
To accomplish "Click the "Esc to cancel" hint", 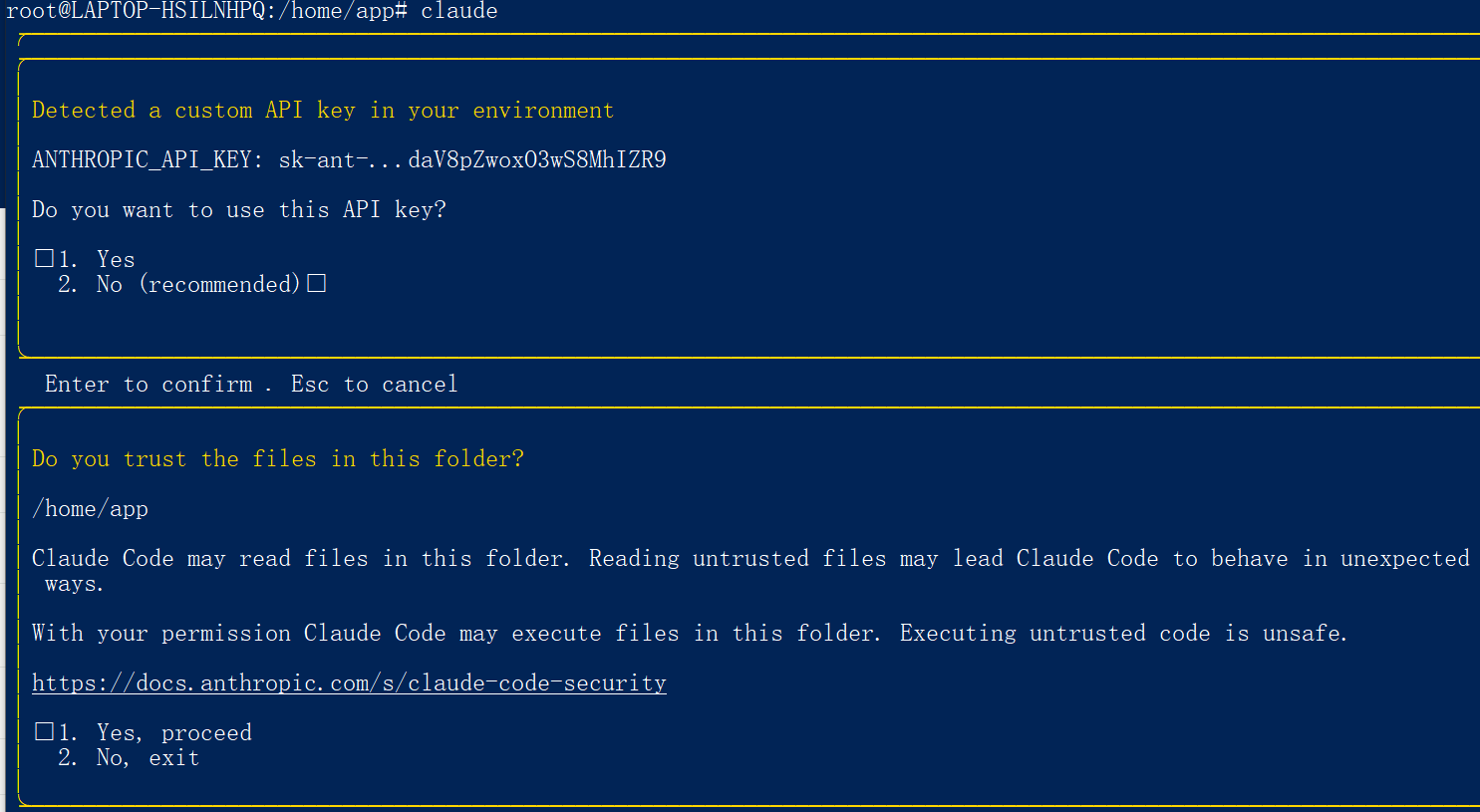I will pyautogui.click(x=374, y=385).
